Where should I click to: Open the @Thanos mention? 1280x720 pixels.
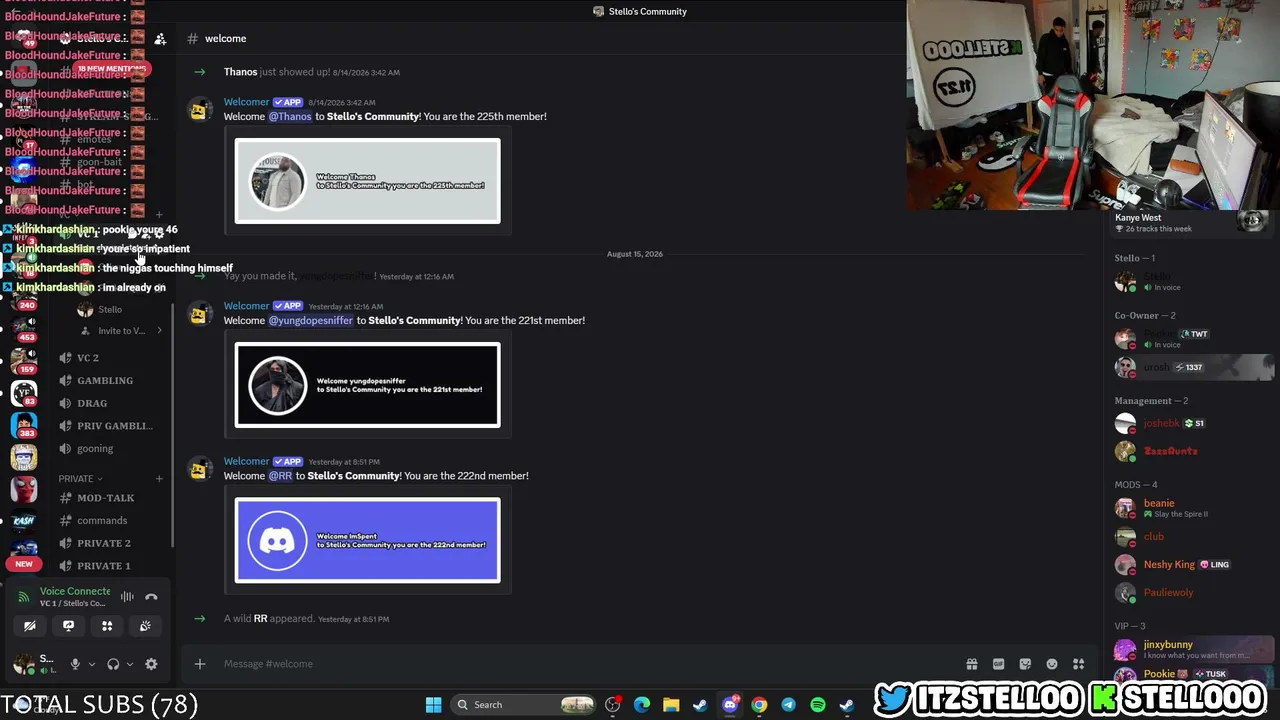[290, 117]
